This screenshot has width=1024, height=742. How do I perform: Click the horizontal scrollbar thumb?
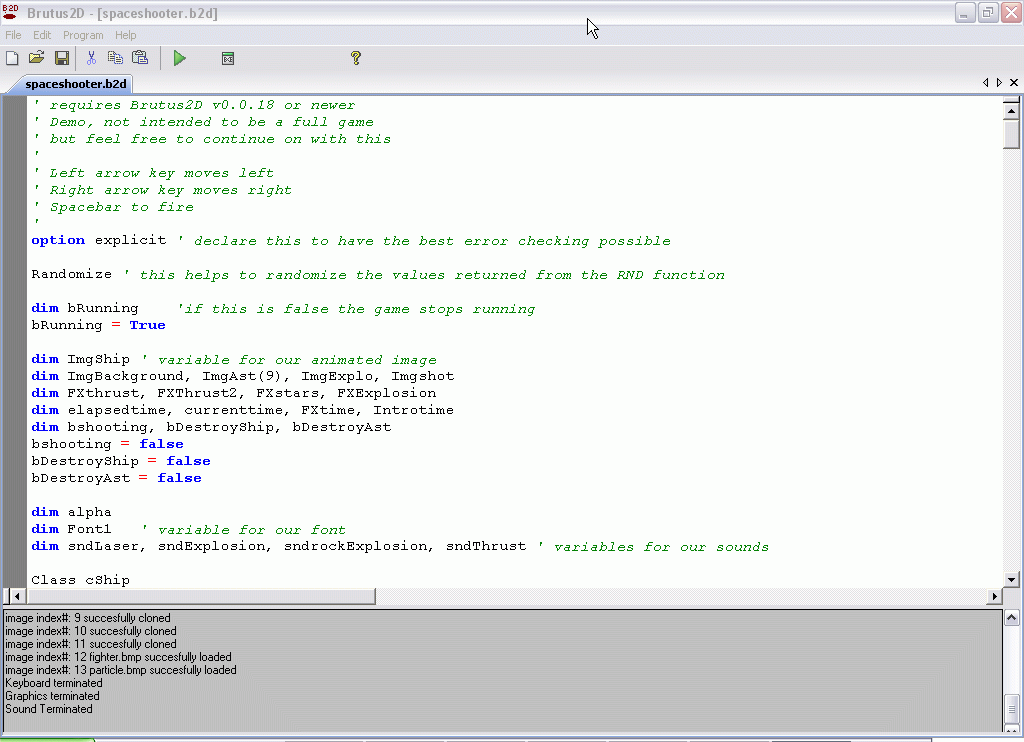coord(201,596)
